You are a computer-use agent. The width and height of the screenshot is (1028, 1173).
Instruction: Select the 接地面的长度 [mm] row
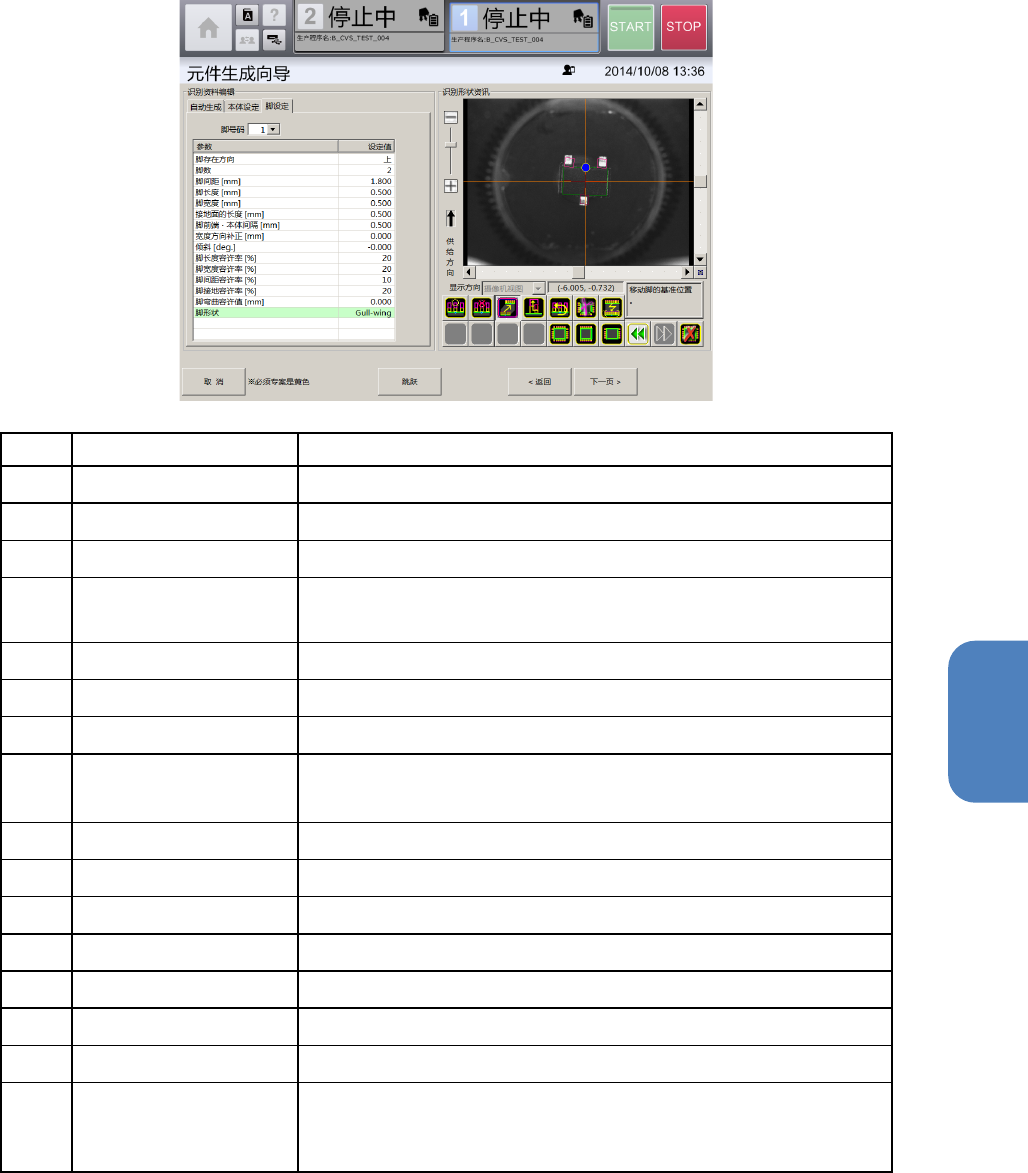click(293, 214)
